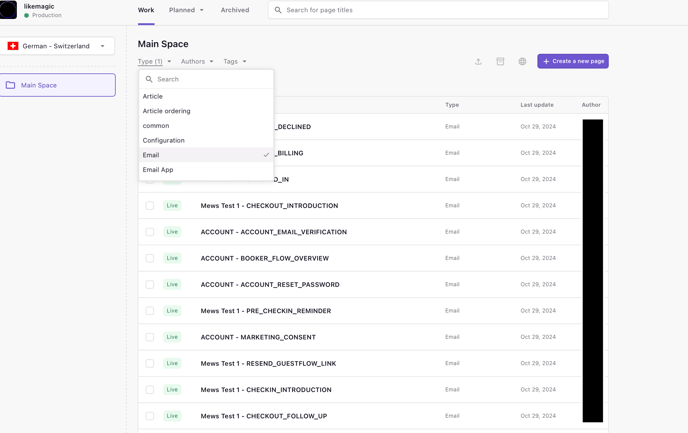Open the Authors filter dropdown
This screenshot has width=688, height=433.
tap(197, 62)
